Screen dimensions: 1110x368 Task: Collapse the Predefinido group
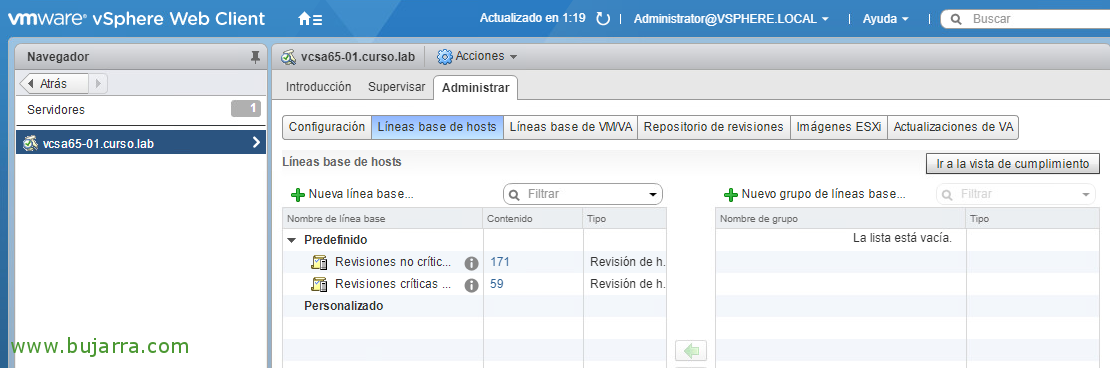[x=292, y=240]
